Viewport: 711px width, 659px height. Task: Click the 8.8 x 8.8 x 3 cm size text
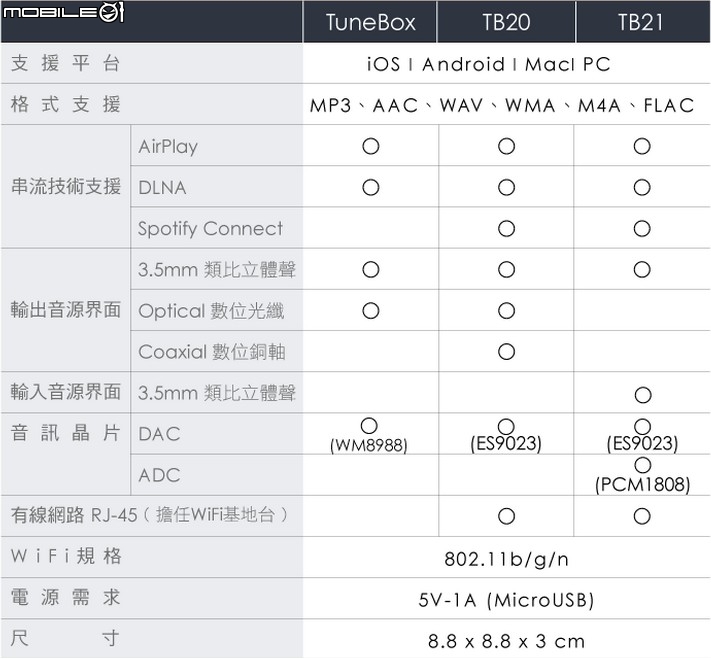click(x=506, y=641)
